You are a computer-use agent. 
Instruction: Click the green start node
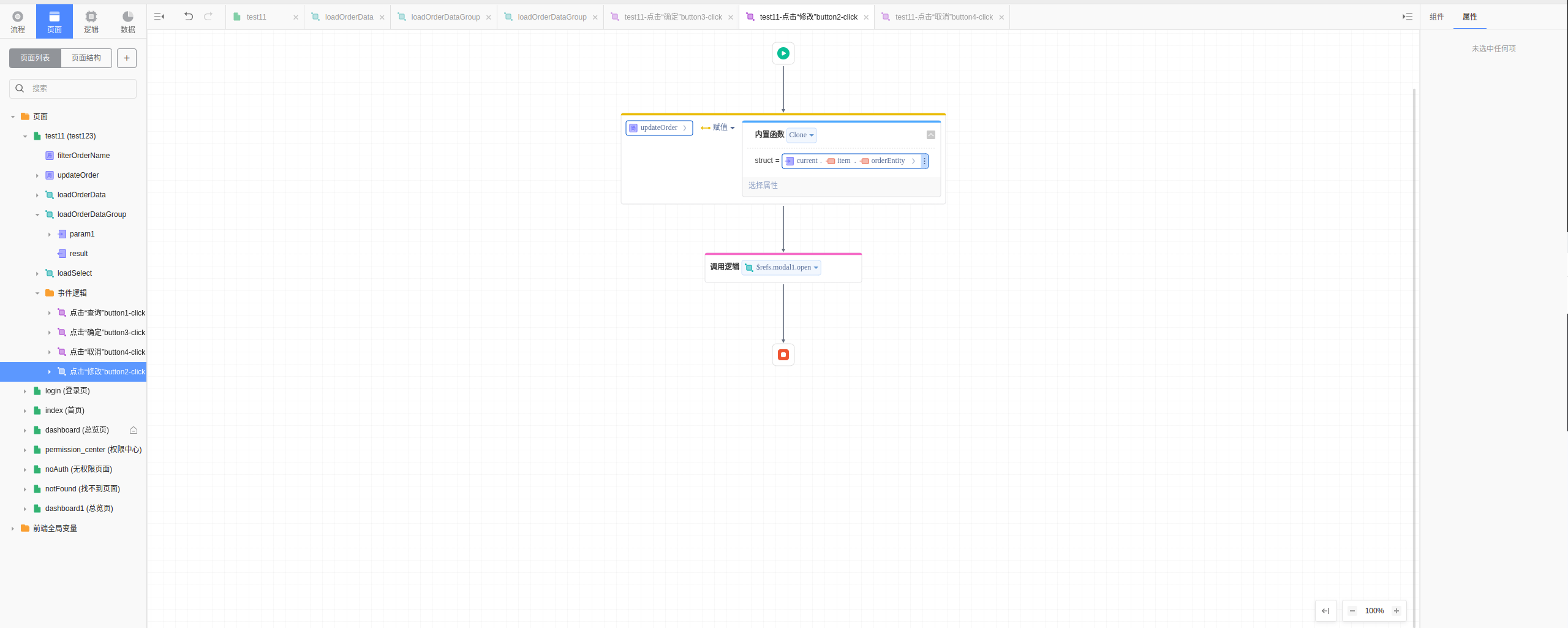(783, 53)
